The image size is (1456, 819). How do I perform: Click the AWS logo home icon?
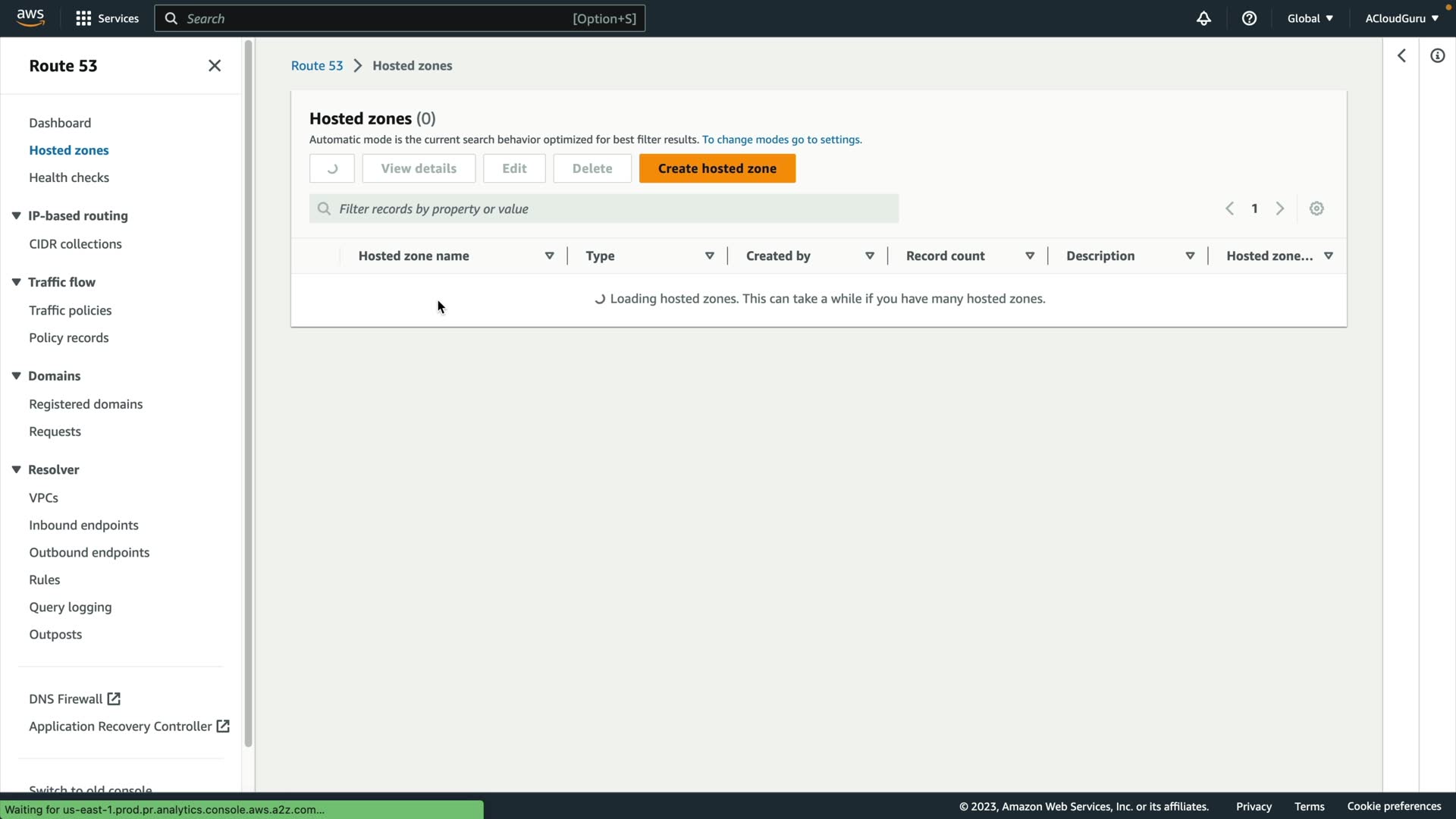[x=30, y=17]
